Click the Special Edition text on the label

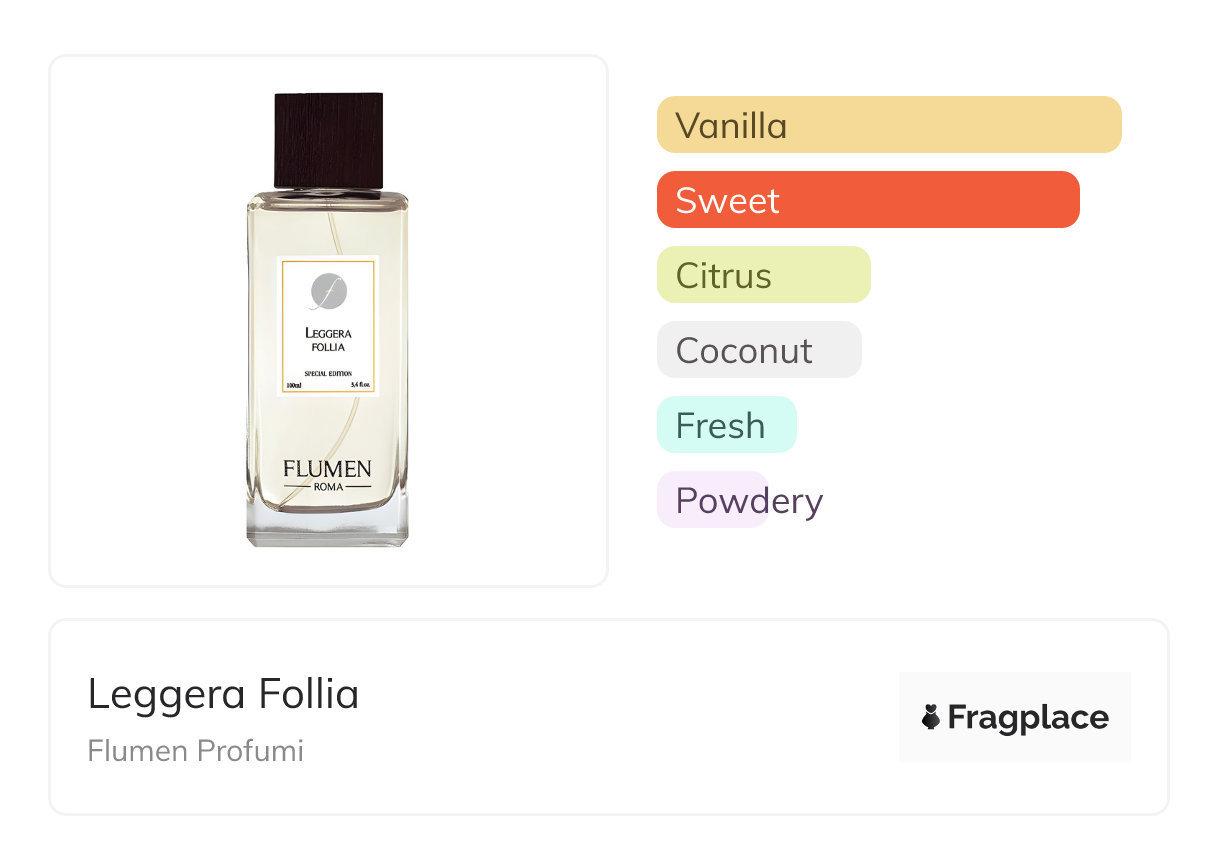[328, 373]
